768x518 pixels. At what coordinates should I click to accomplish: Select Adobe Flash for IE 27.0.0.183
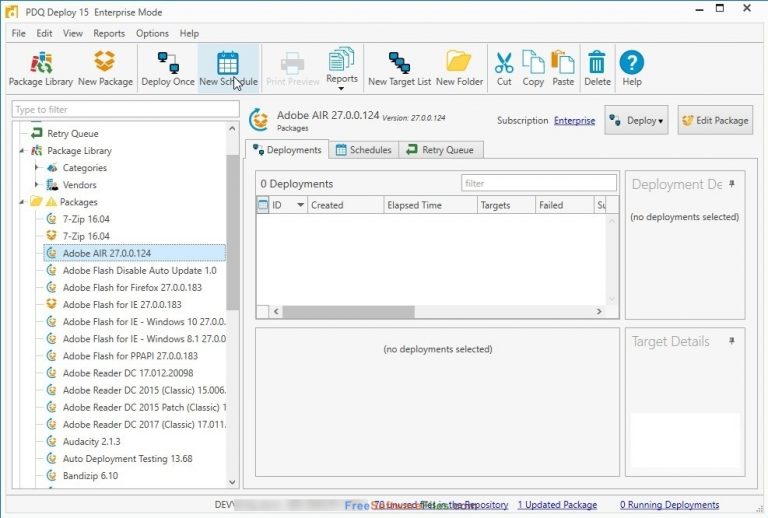point(122,305)
